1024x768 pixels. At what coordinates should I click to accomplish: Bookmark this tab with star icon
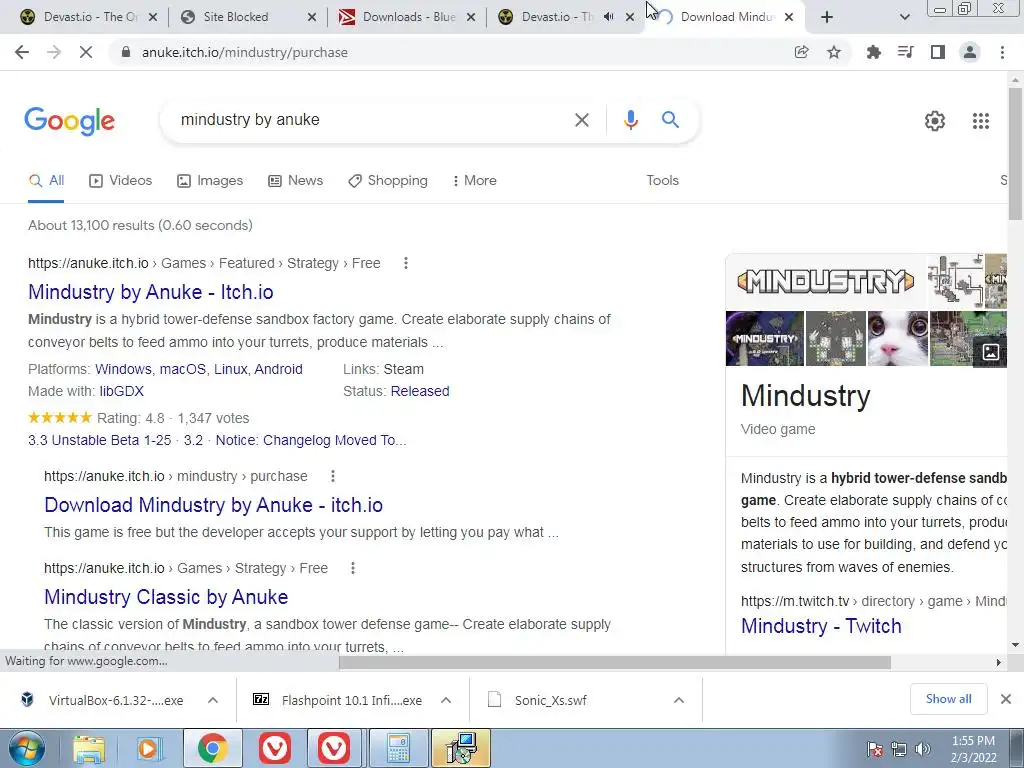(x=834, y=52)
